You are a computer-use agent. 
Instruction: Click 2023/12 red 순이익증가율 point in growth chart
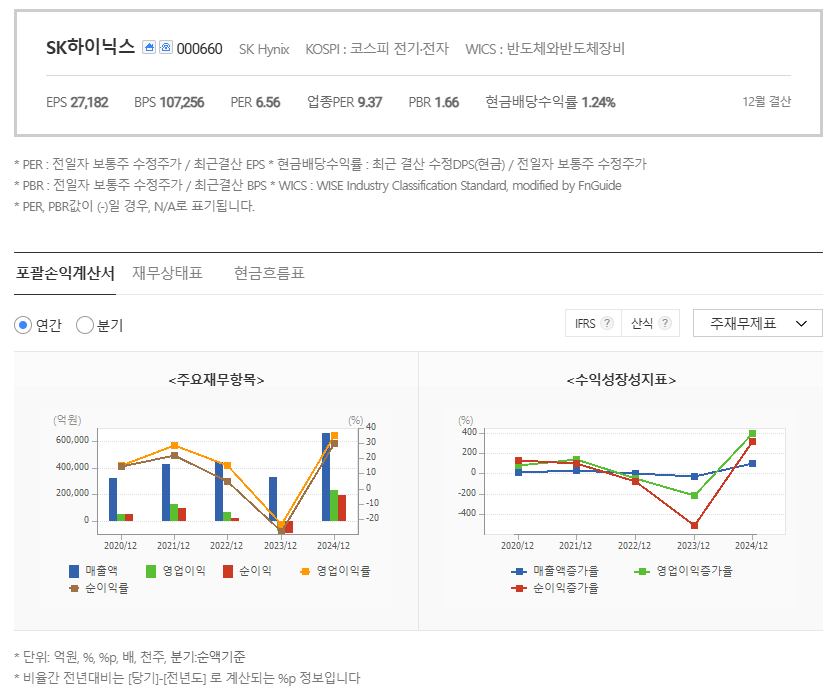tap(694, 525)
